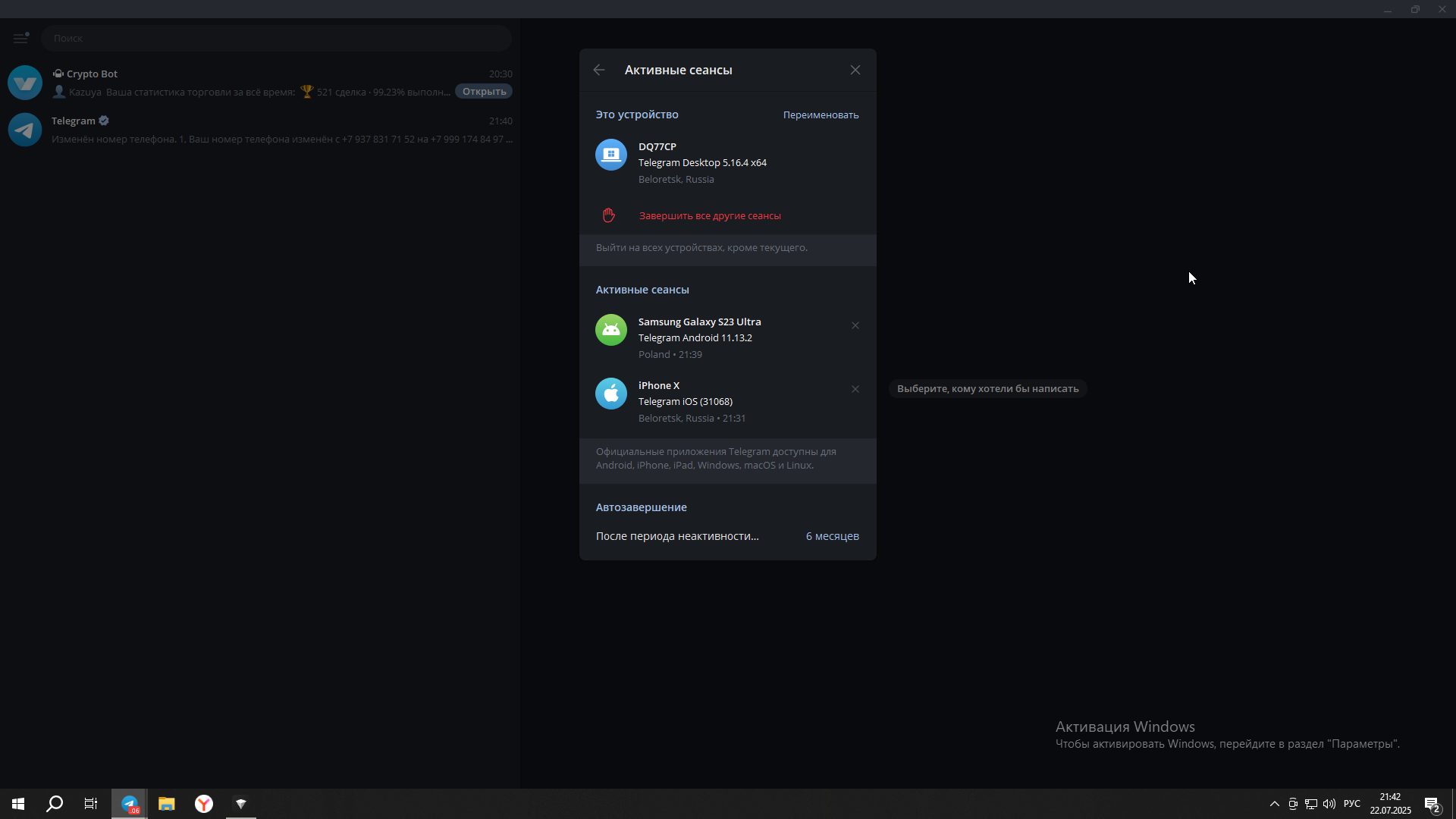Show hidden system tray icons
This screenshot has height=819, width=1456.
[x=1275, y=804]
